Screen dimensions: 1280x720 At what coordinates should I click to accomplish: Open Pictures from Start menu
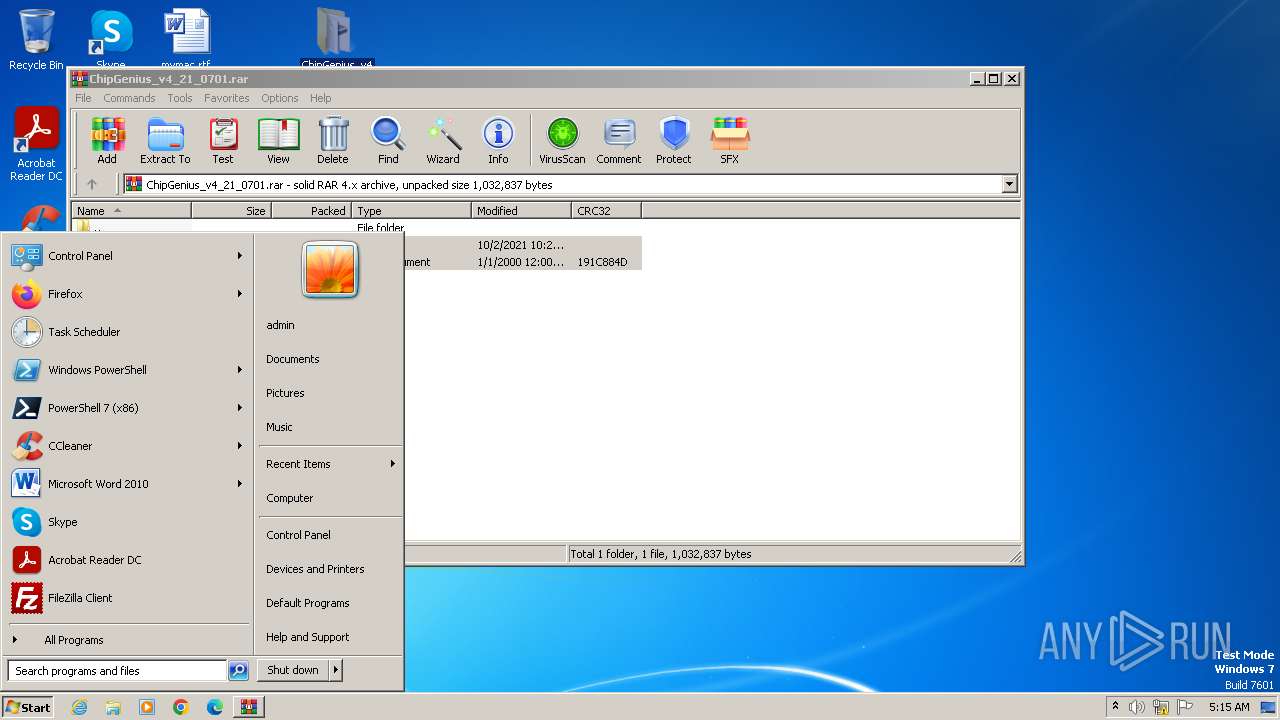285,393
